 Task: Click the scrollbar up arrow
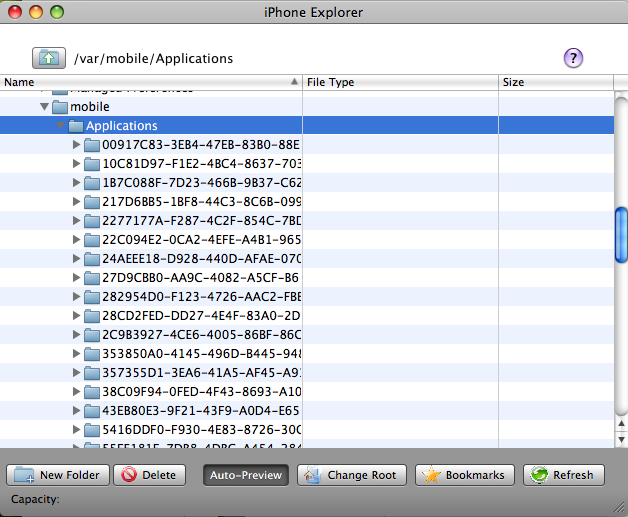coord(621,423)
